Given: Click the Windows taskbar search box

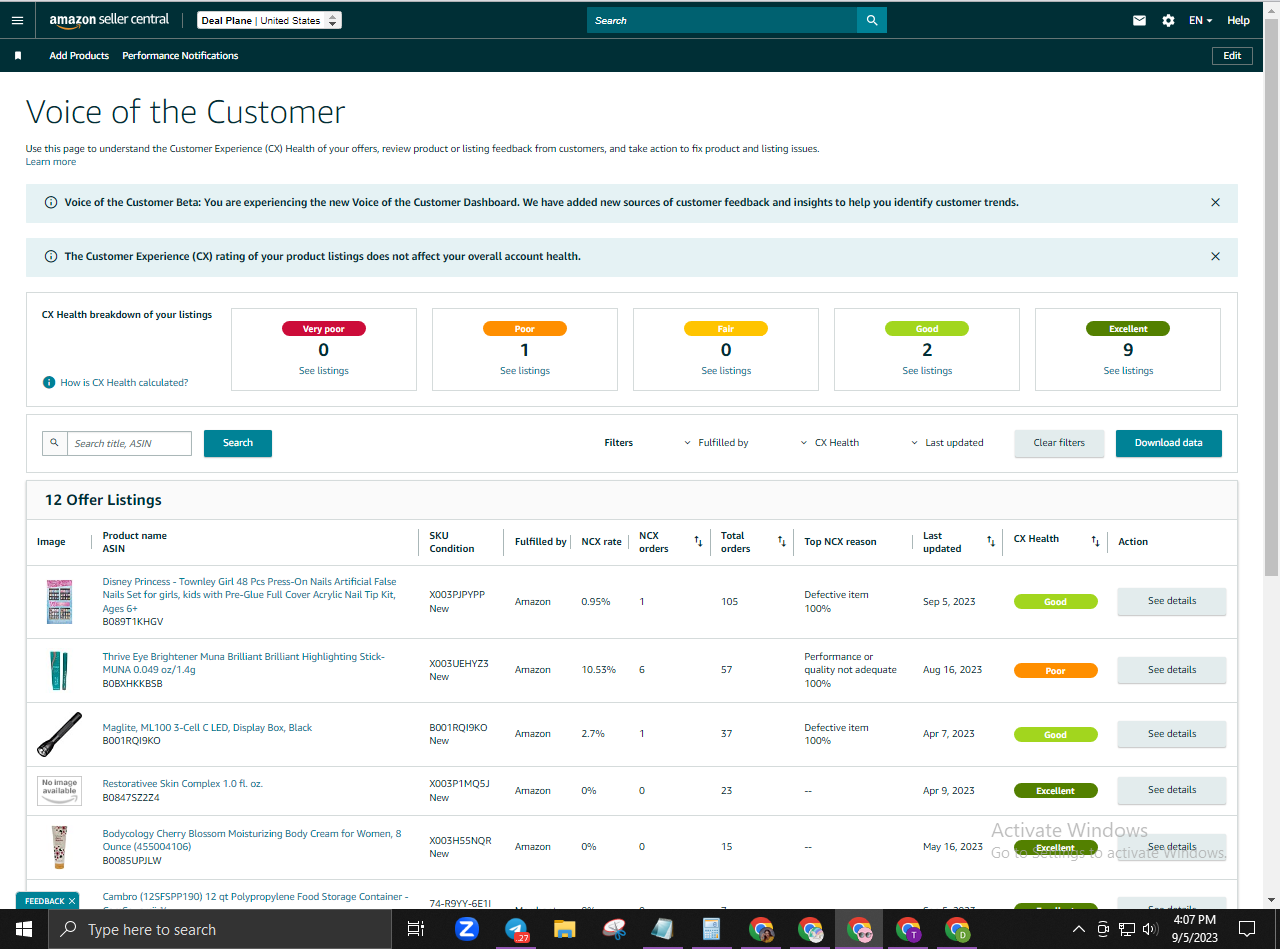Looking at the screenshot, I should pyautogui.click(x=218, y=929).
